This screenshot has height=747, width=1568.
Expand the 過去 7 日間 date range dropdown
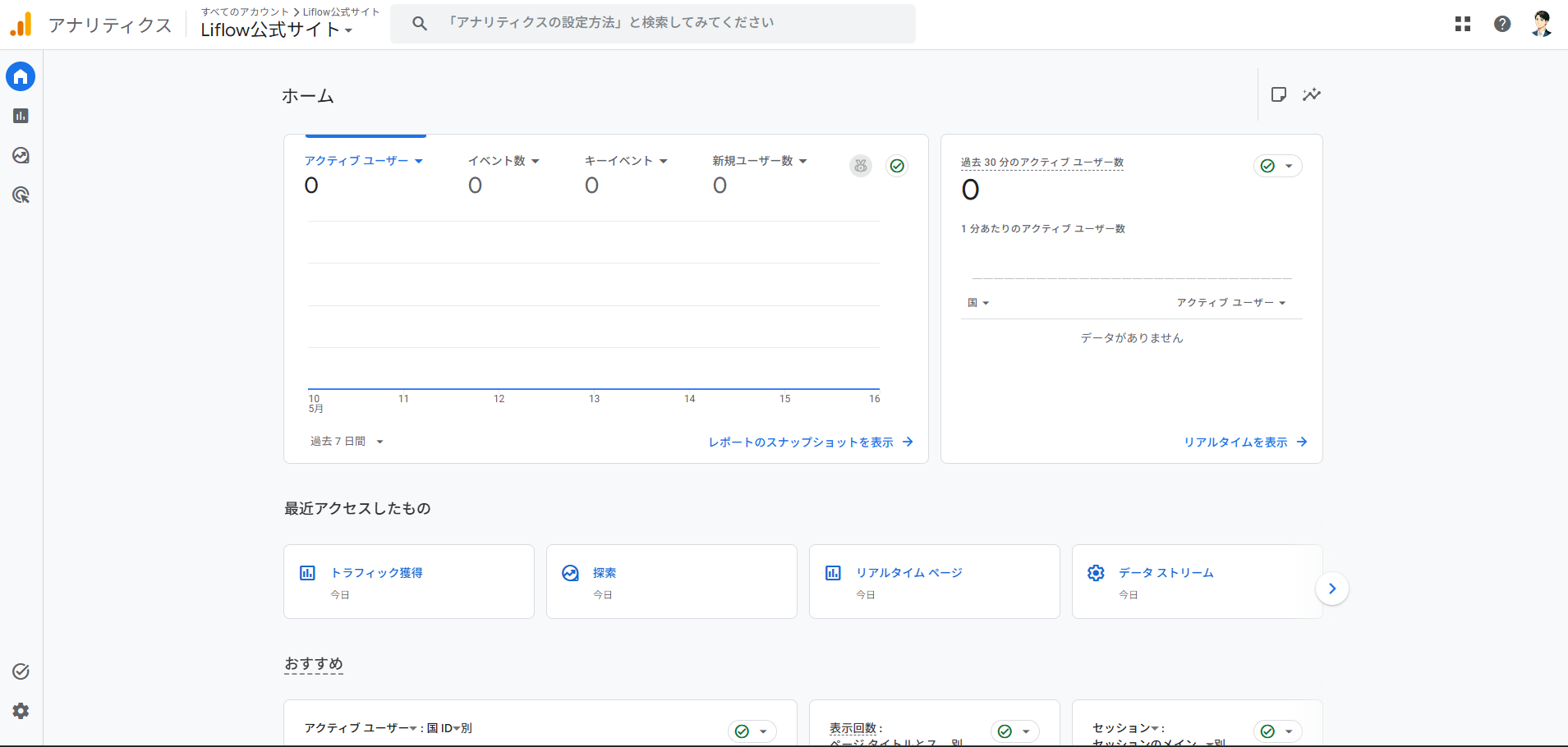coord(347,442)
